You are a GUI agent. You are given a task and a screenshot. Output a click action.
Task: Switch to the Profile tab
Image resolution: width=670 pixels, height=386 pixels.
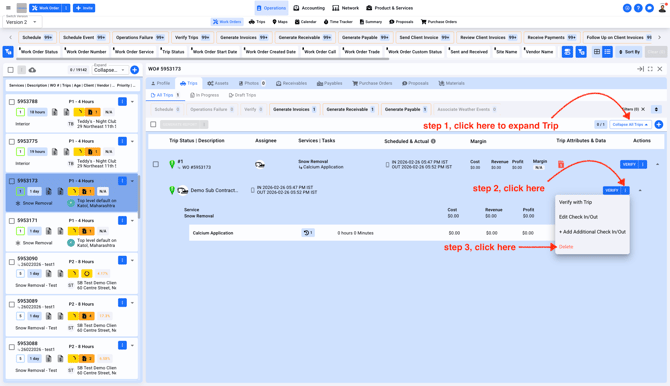point(161,83)
